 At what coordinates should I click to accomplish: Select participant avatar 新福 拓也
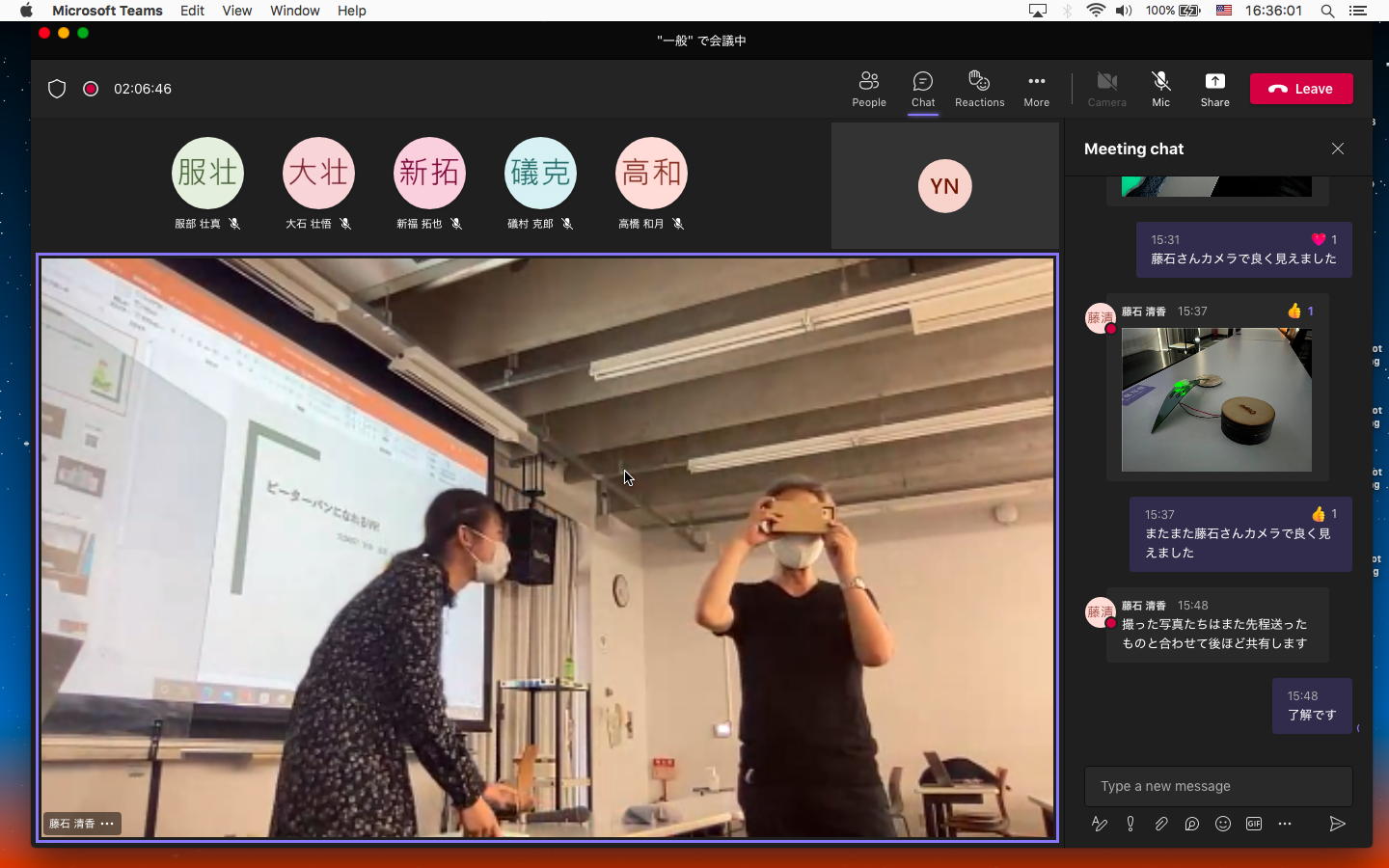pyautogui.click(x=429, y=174)
